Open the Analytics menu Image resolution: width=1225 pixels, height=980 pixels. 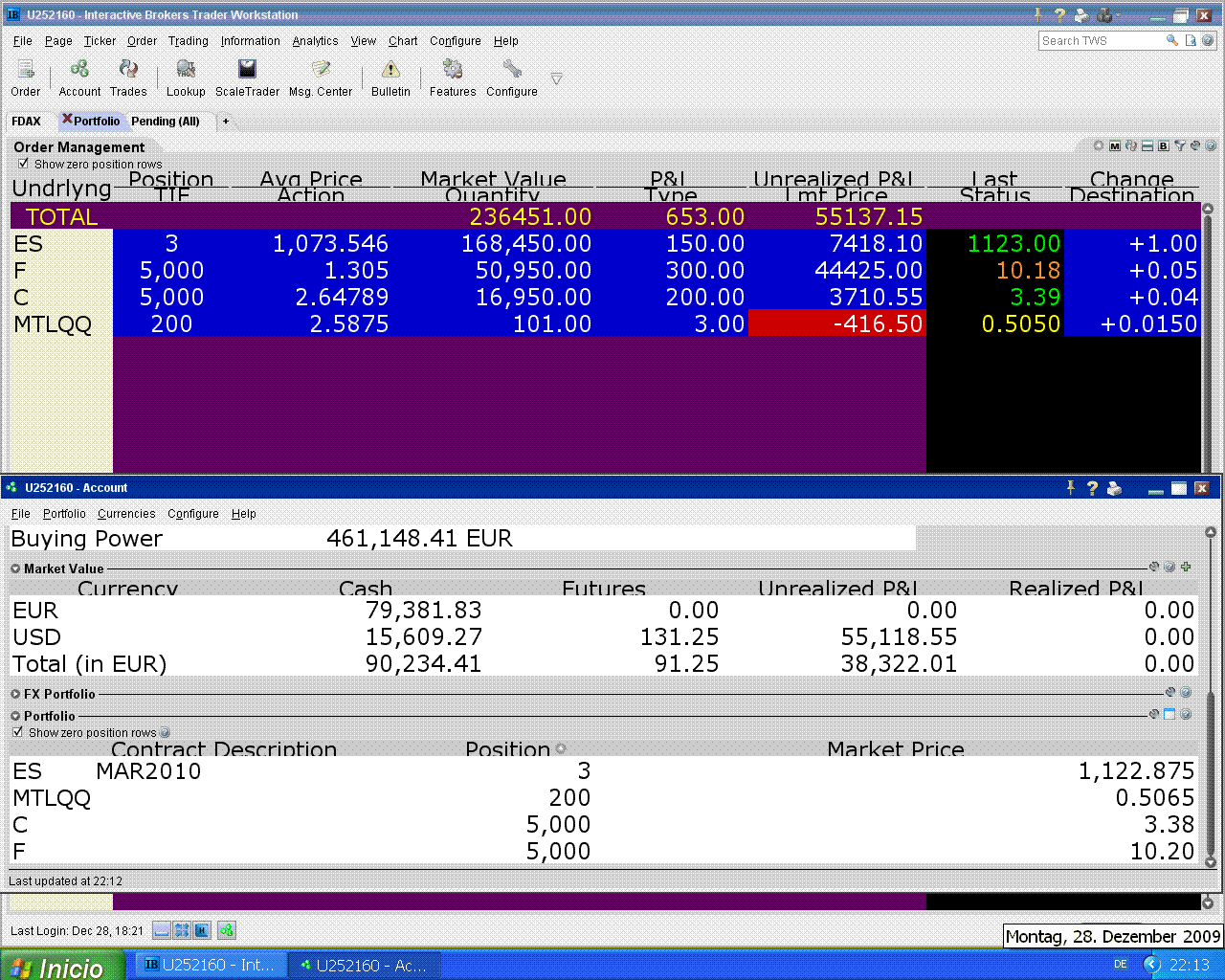click(315, 41)
